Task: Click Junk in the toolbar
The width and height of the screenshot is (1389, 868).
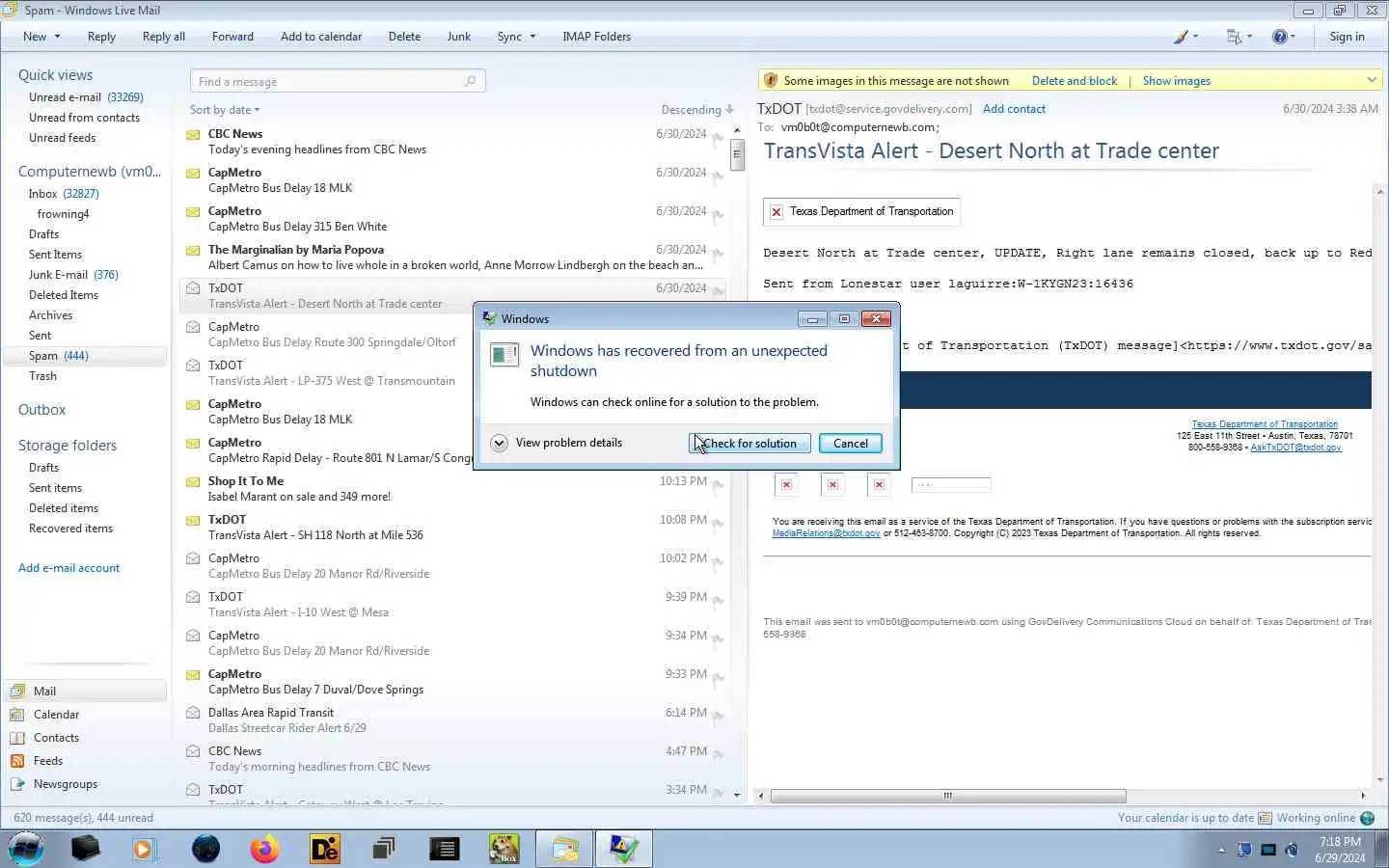Action: pyautogui.click(x=459, y=37)
